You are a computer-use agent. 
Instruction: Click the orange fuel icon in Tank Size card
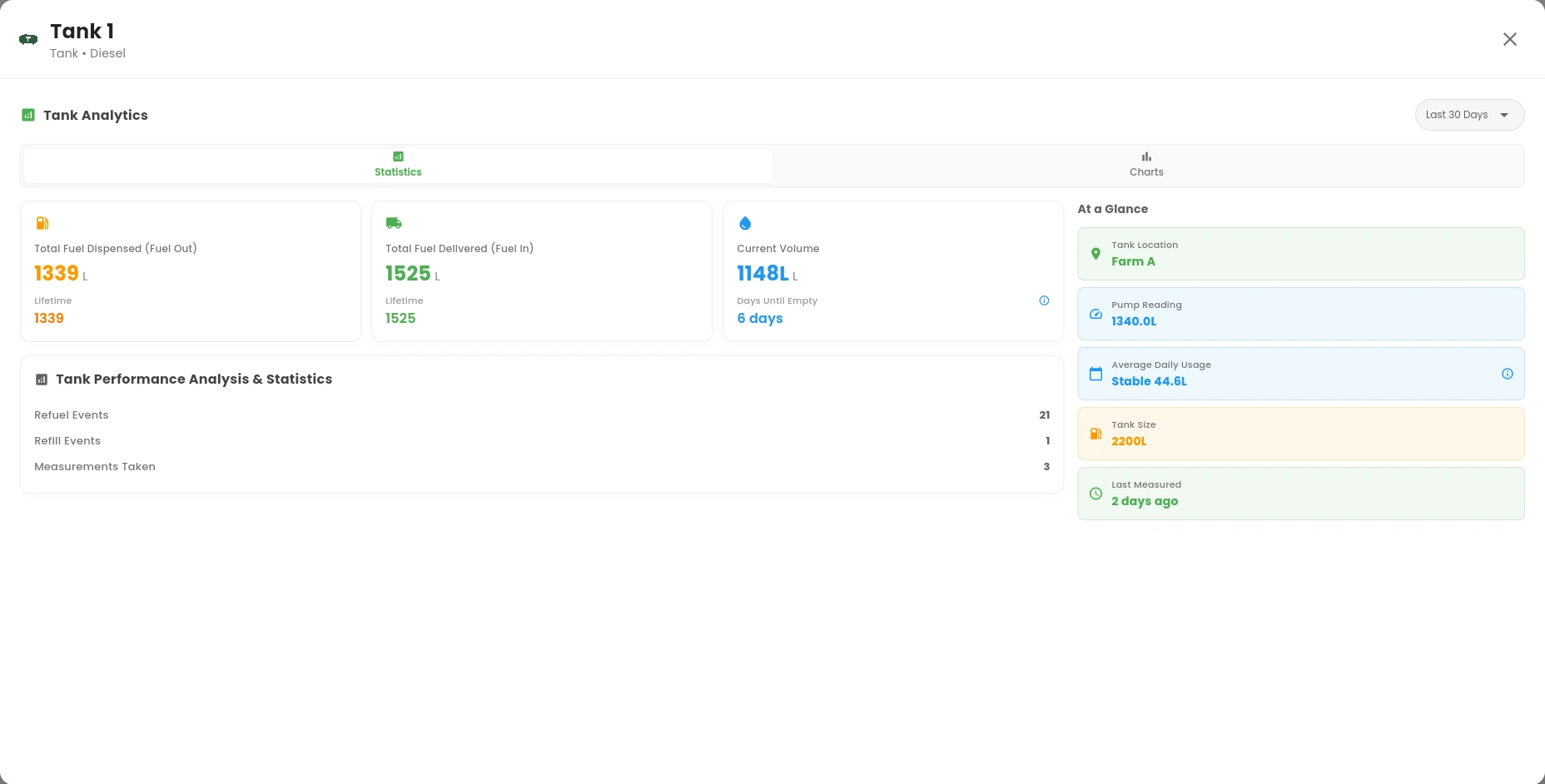coord(1095,434)
